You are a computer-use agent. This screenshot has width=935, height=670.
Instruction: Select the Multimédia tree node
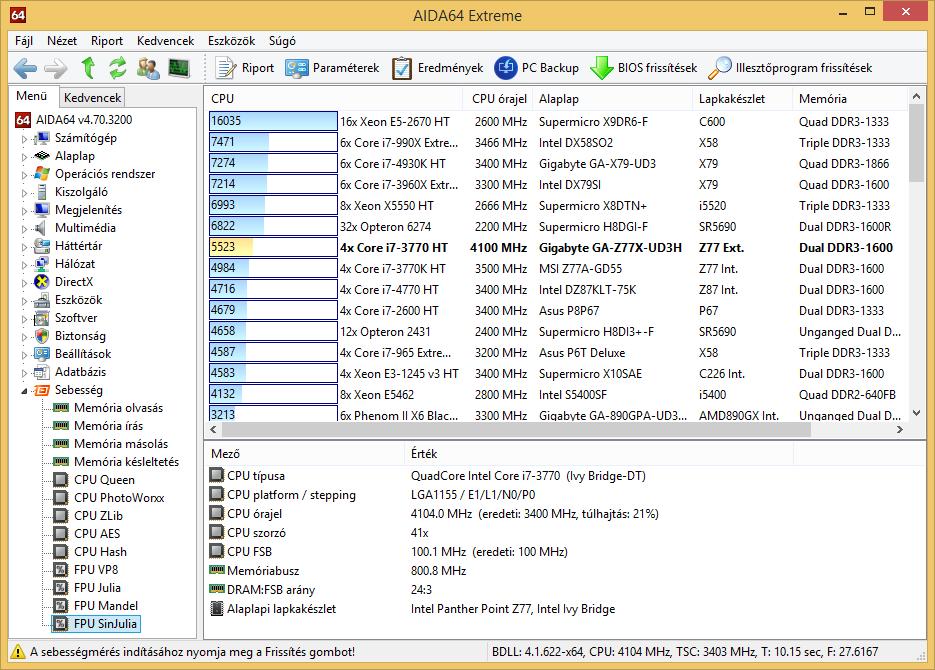(x=85, y=228)
